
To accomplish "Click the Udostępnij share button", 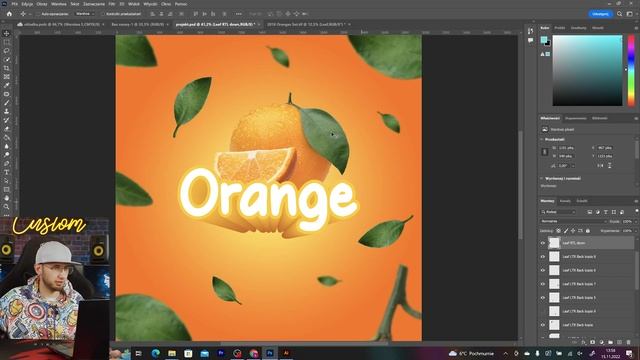I will point(600,14).
